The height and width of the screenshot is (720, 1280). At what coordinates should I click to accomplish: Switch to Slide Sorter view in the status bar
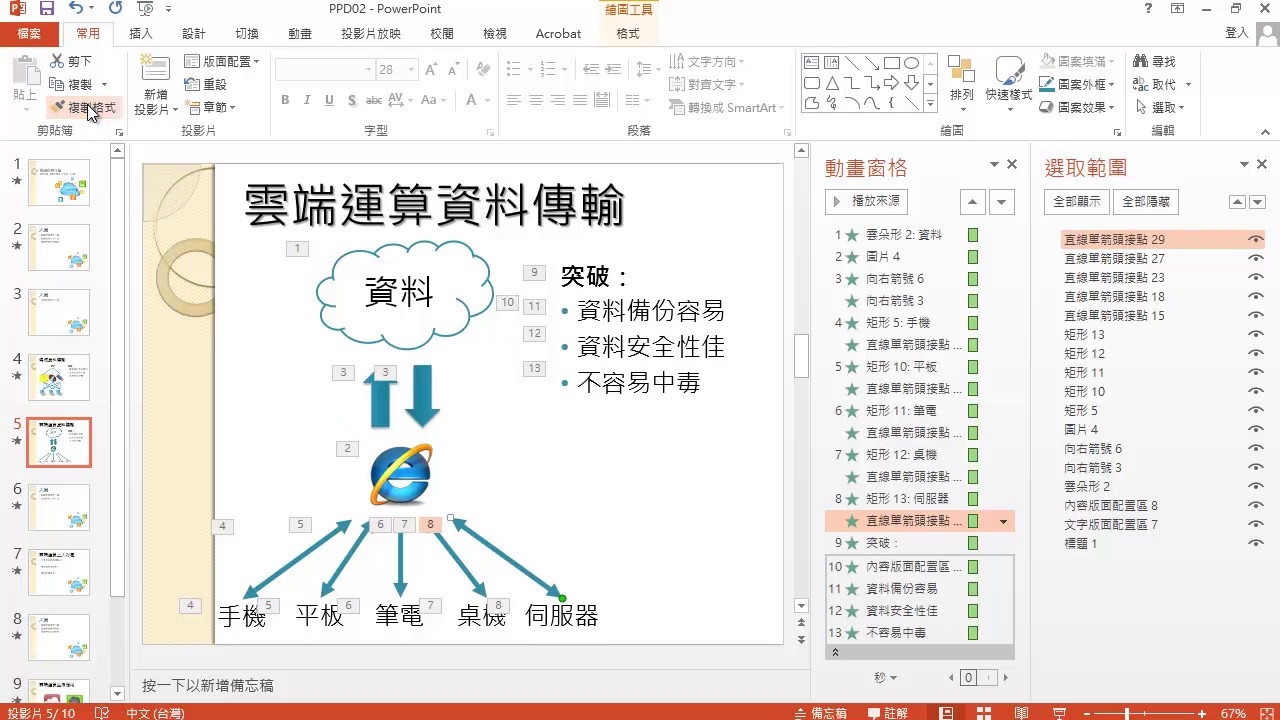pyautogui.click(x=983, y=713)
